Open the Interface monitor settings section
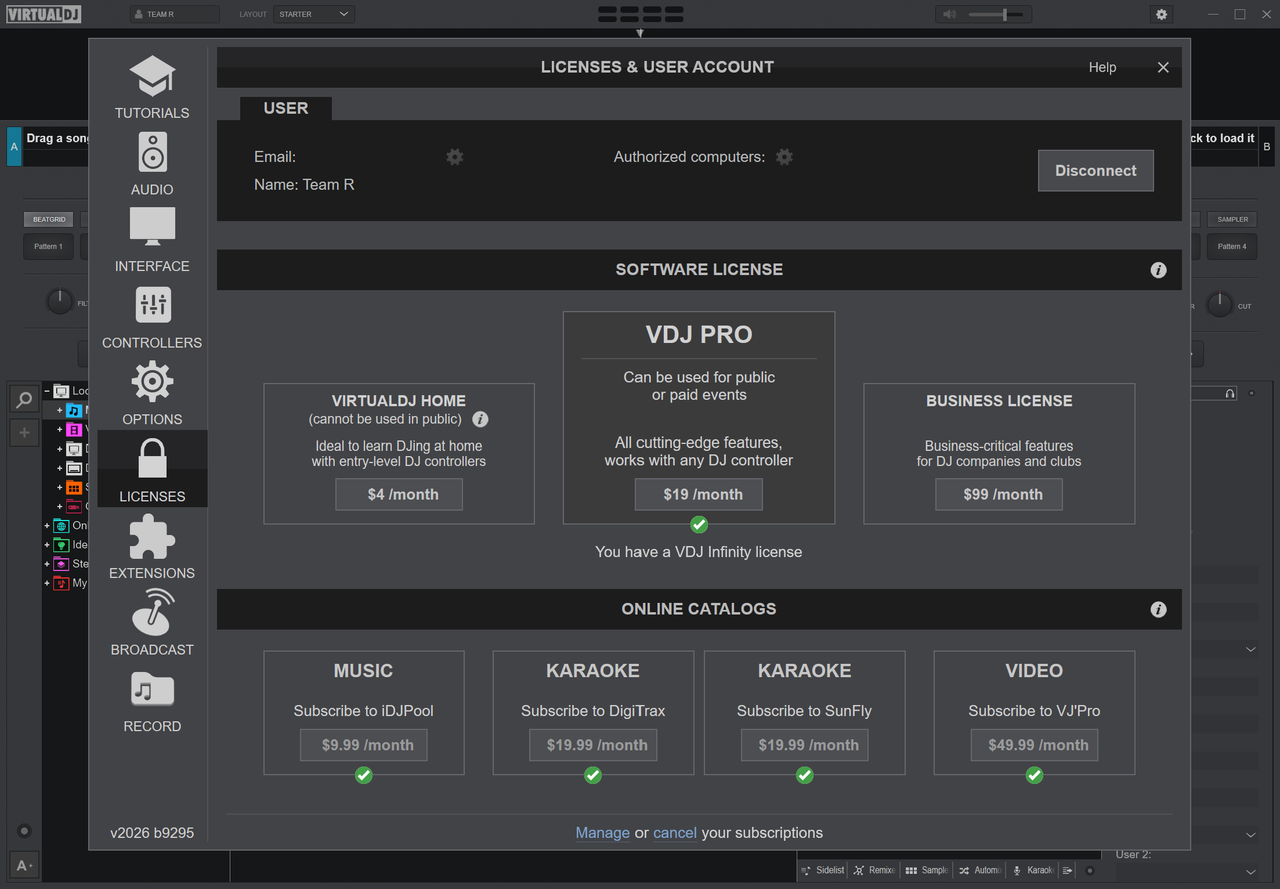The image size is (1280, 889). [152, 241]
